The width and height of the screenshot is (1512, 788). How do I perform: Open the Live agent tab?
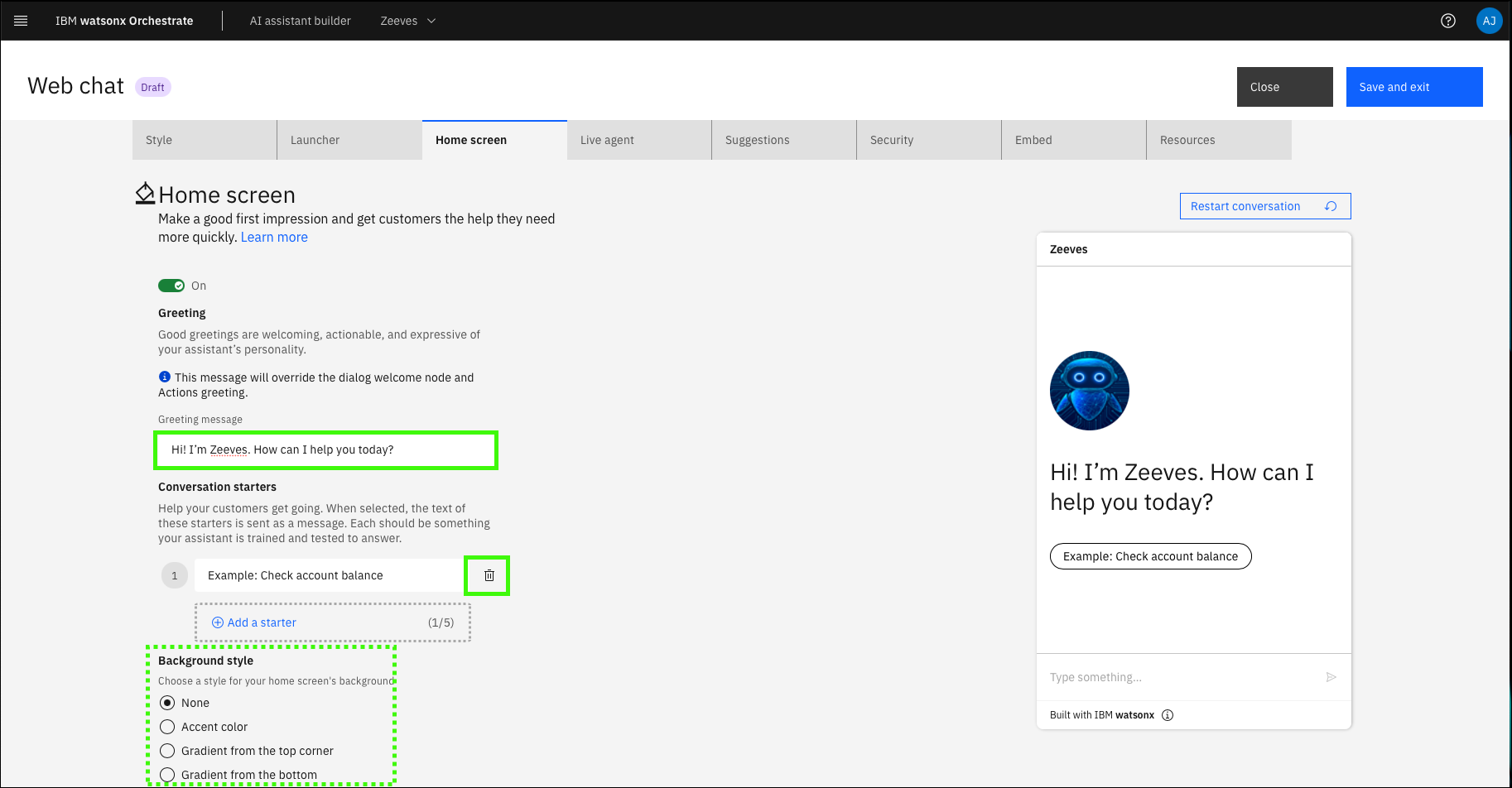(638, 140)
